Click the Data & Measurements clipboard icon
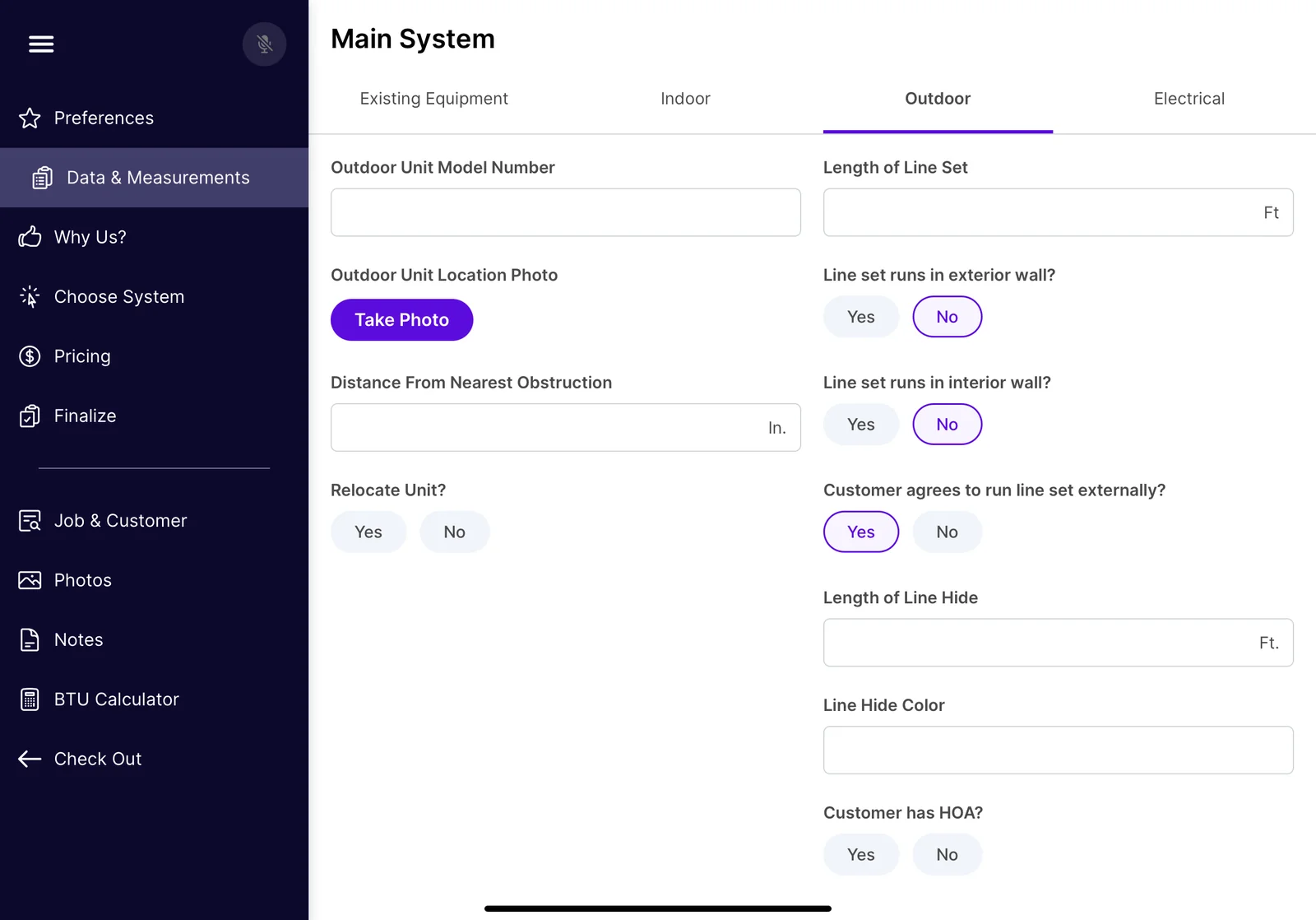This screenshot has width=1316, height=920. pyautogui.click(x=42, y=178)
